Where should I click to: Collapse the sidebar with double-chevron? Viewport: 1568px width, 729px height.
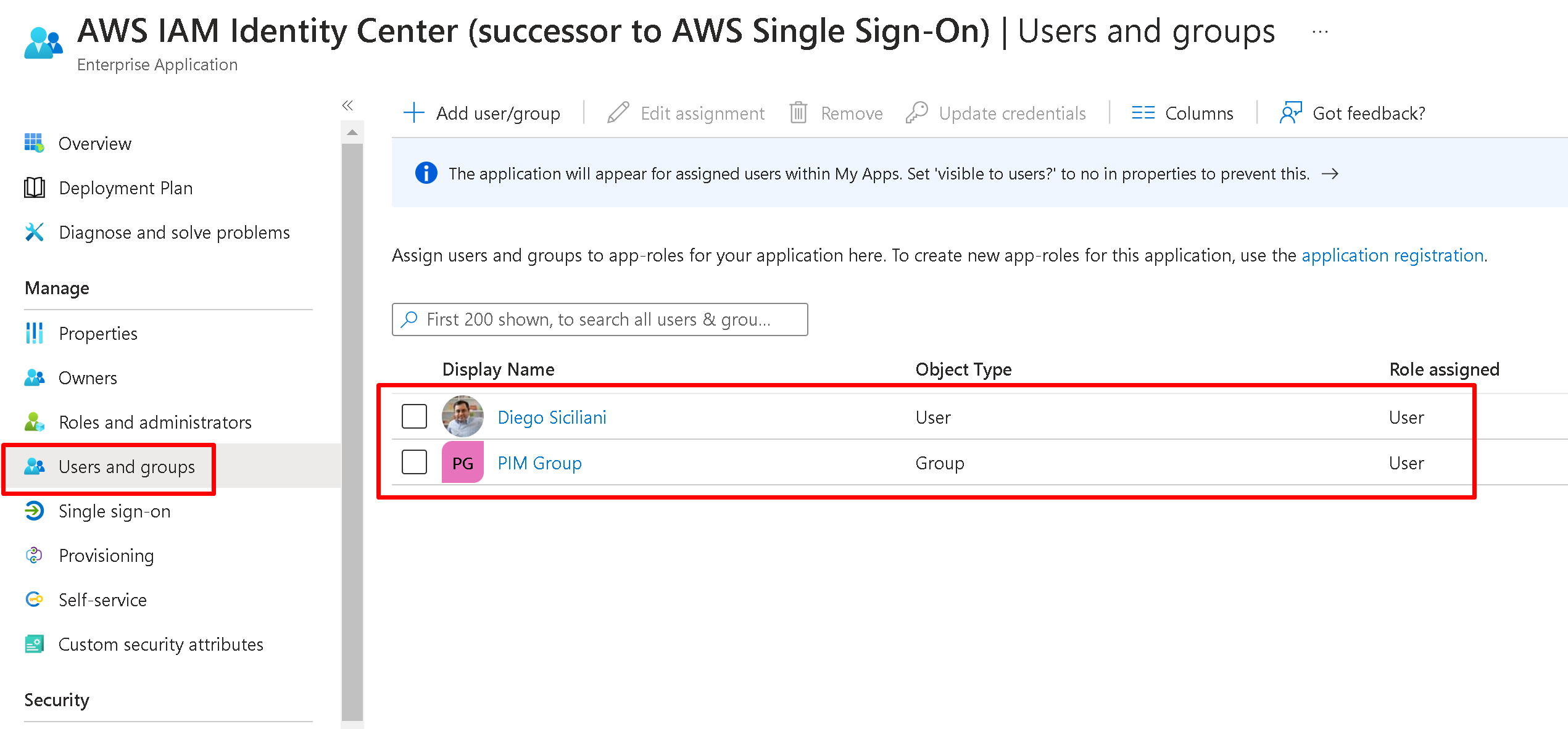(348, 105)
